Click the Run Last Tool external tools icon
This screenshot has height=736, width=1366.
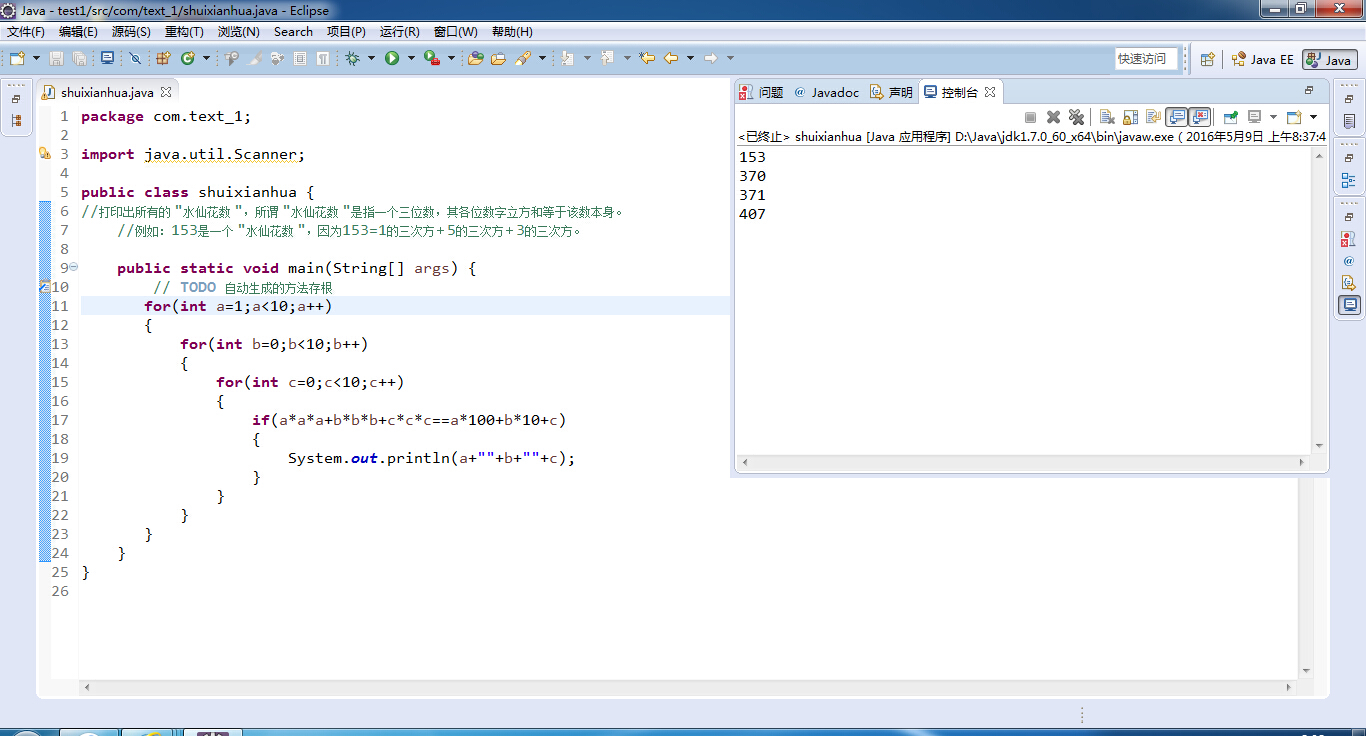[x=432, y=58]
